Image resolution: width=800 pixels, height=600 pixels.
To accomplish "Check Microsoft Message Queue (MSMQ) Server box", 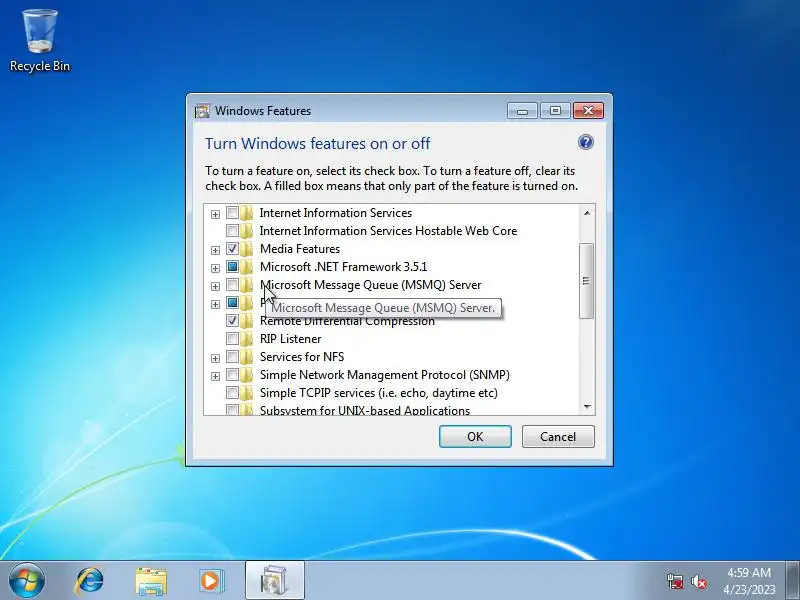I will [232, 285].
